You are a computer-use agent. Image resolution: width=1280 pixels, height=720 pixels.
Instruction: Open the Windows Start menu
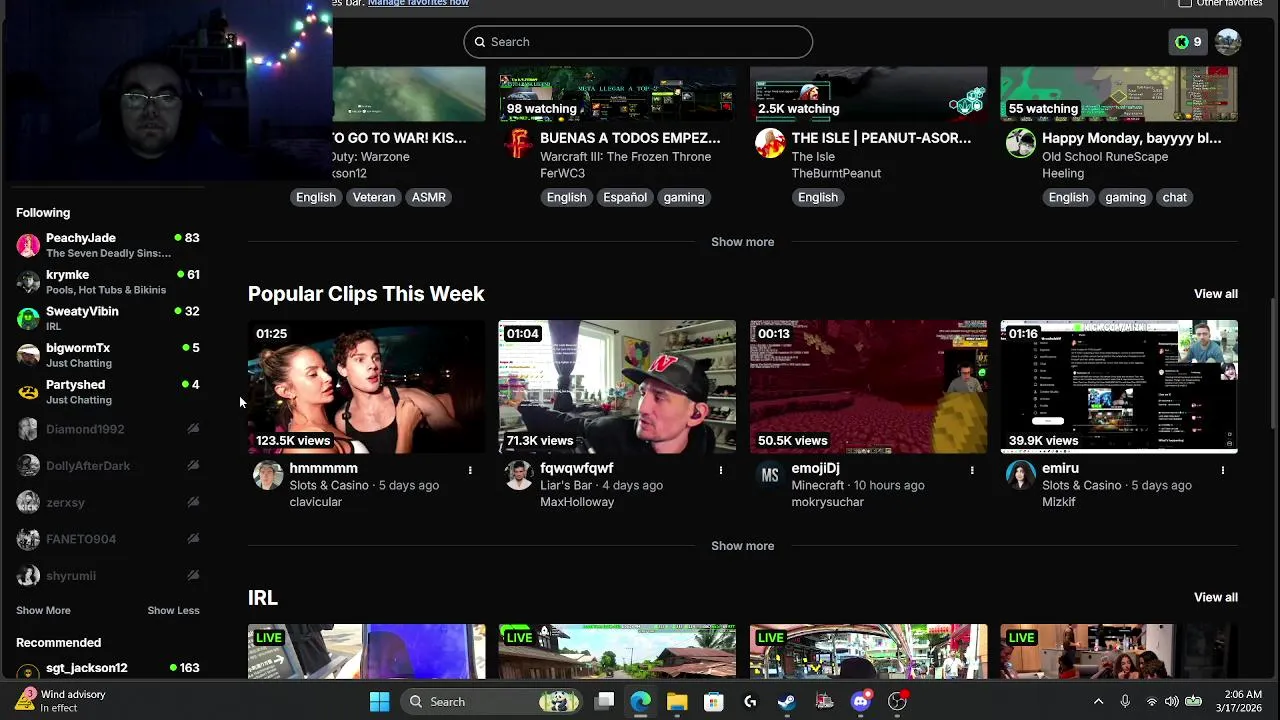click(379, 702)
